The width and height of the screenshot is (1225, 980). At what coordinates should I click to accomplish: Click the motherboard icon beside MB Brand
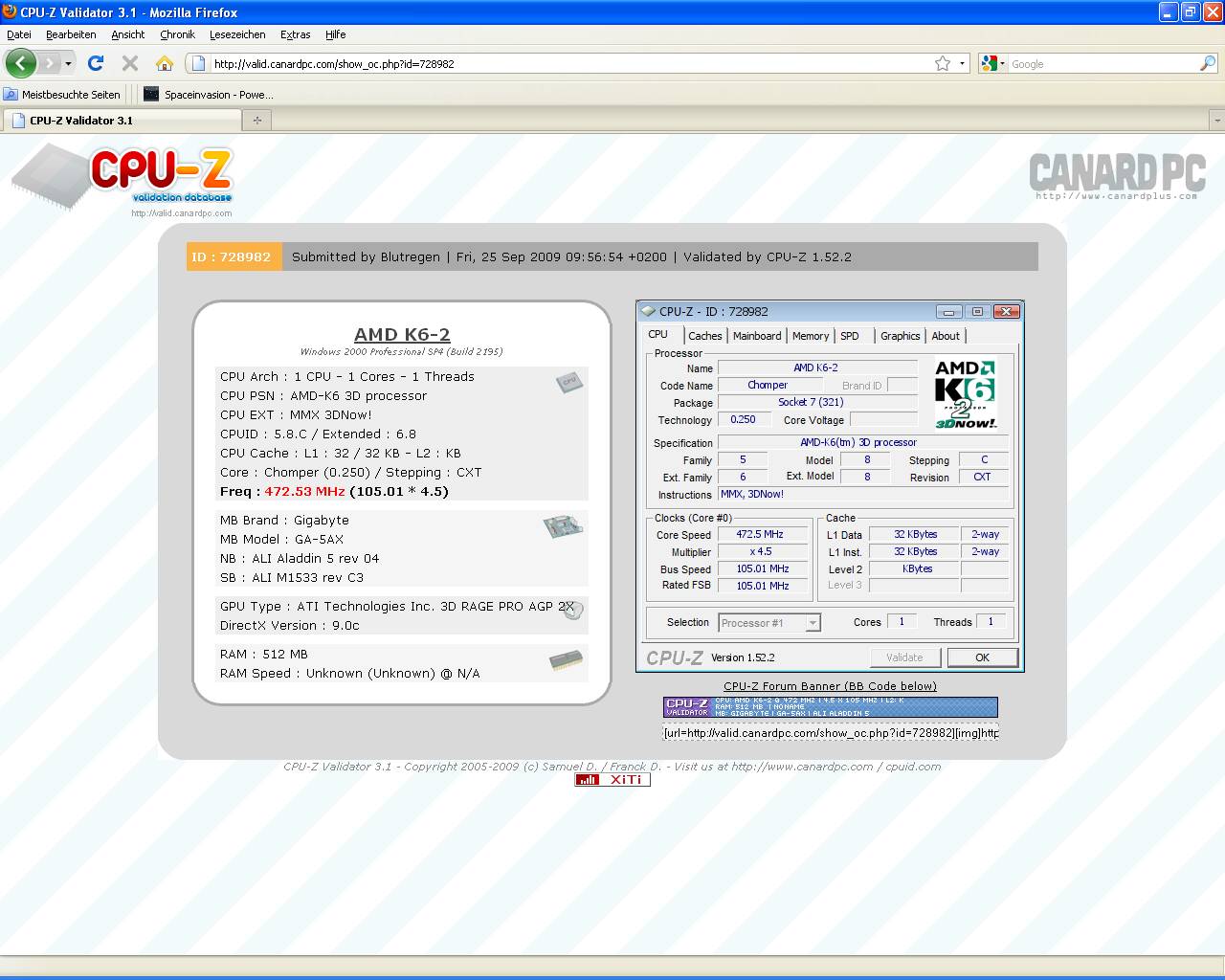(563, 524)
